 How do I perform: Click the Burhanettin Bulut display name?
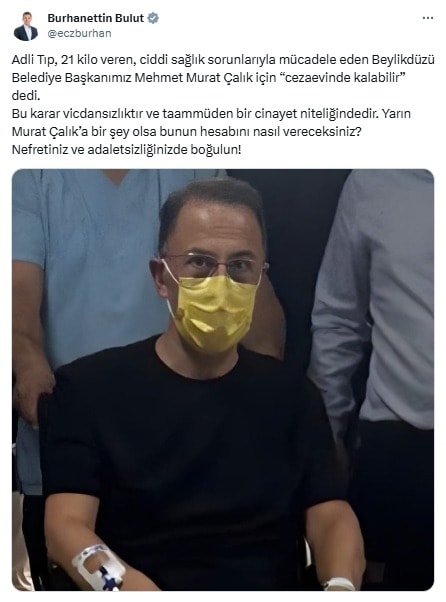point(96,18)
